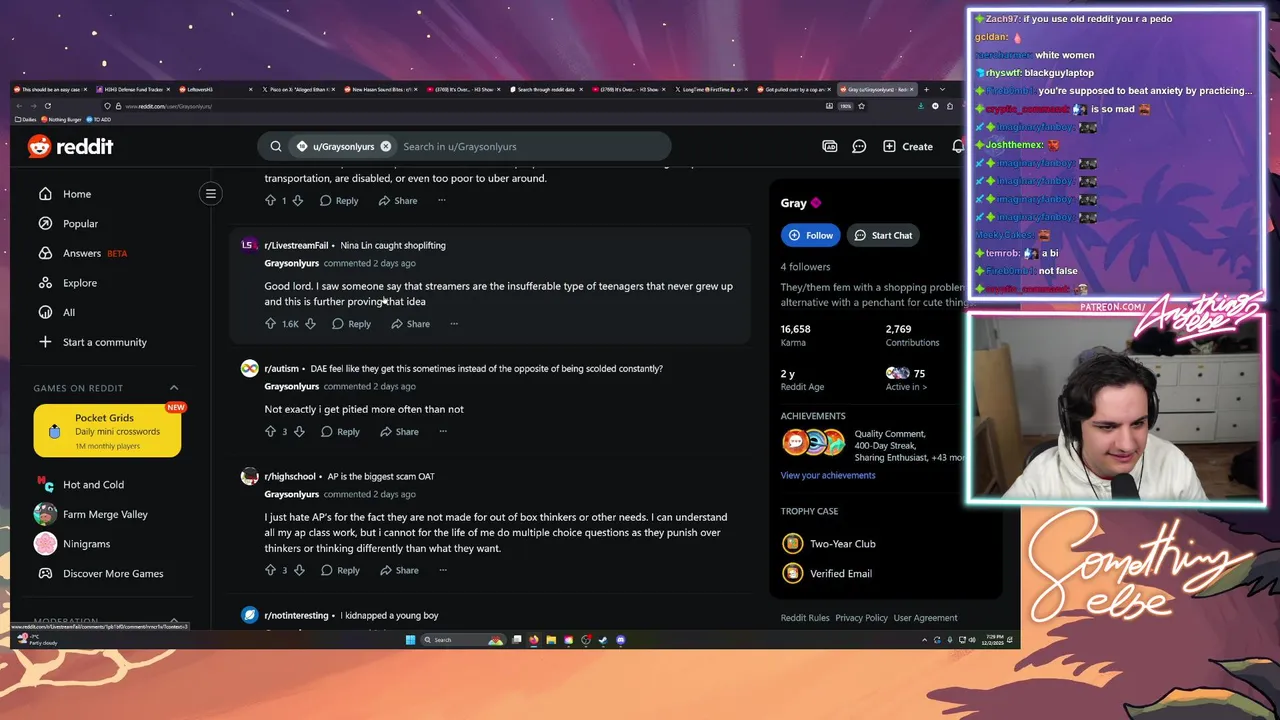The height and width of the screenshot is (720, 1280).
Task: Open more options on r/highschool comment
Action: (x=443, y=570)
